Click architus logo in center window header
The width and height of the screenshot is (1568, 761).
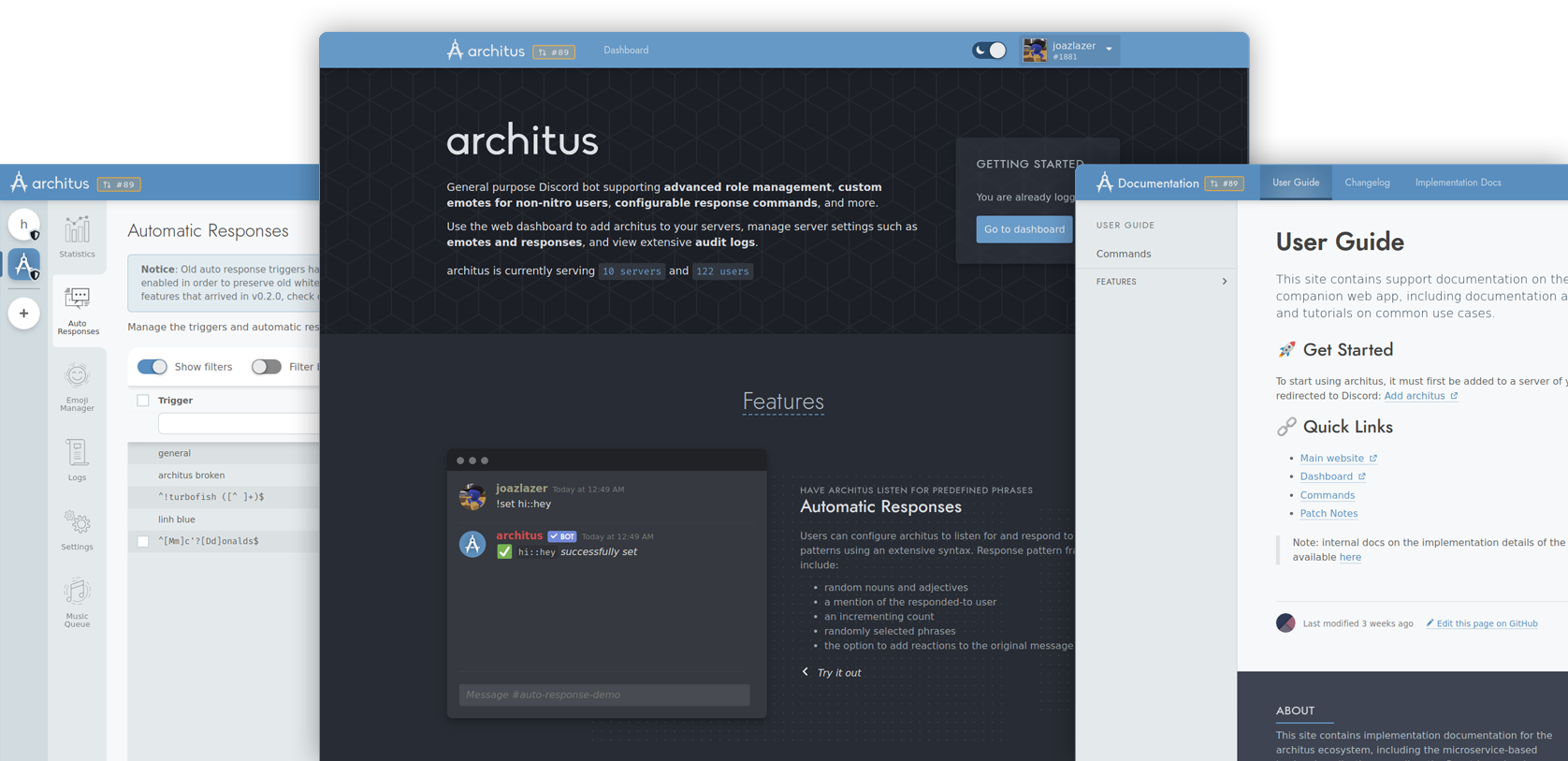486,51
